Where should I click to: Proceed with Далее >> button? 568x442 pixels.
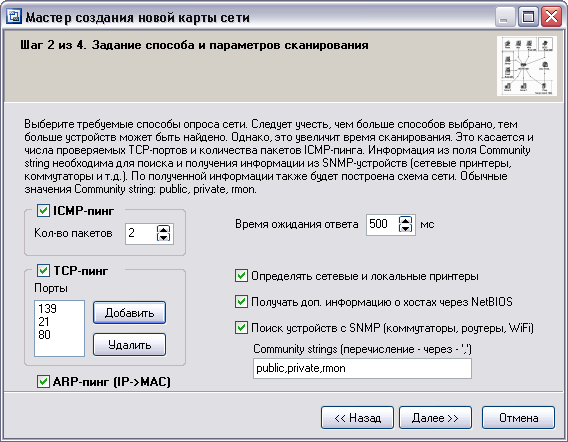pos(435,418)
